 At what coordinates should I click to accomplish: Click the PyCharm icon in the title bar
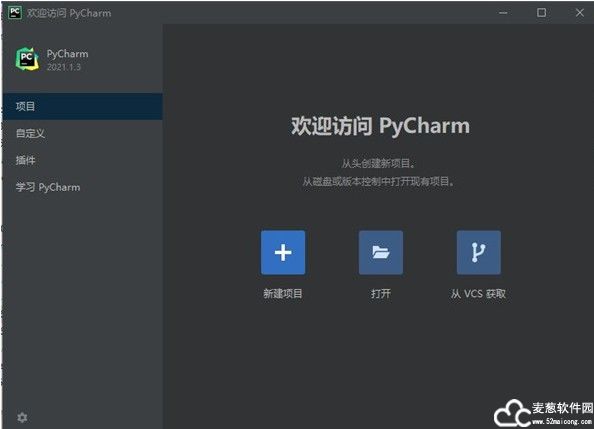point(15,13)
